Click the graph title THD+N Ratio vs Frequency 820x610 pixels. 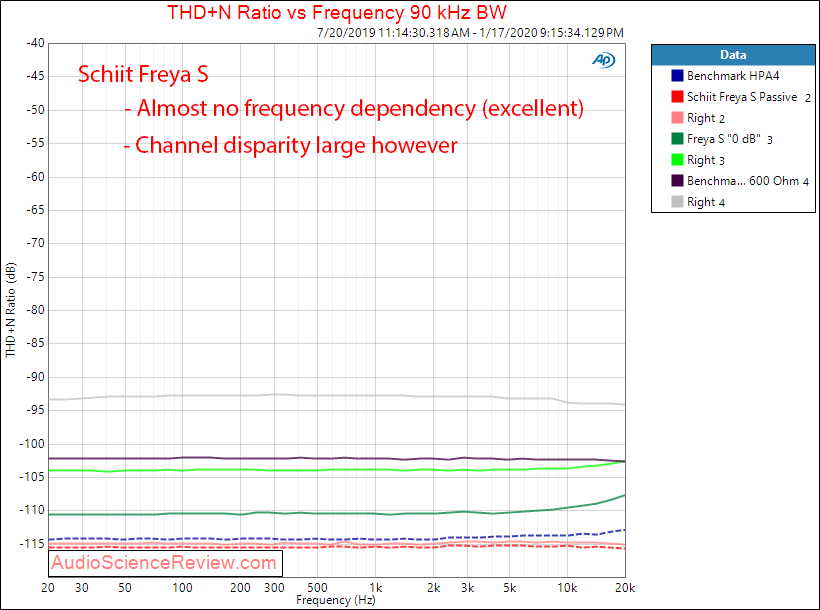[x=337, y=12]
